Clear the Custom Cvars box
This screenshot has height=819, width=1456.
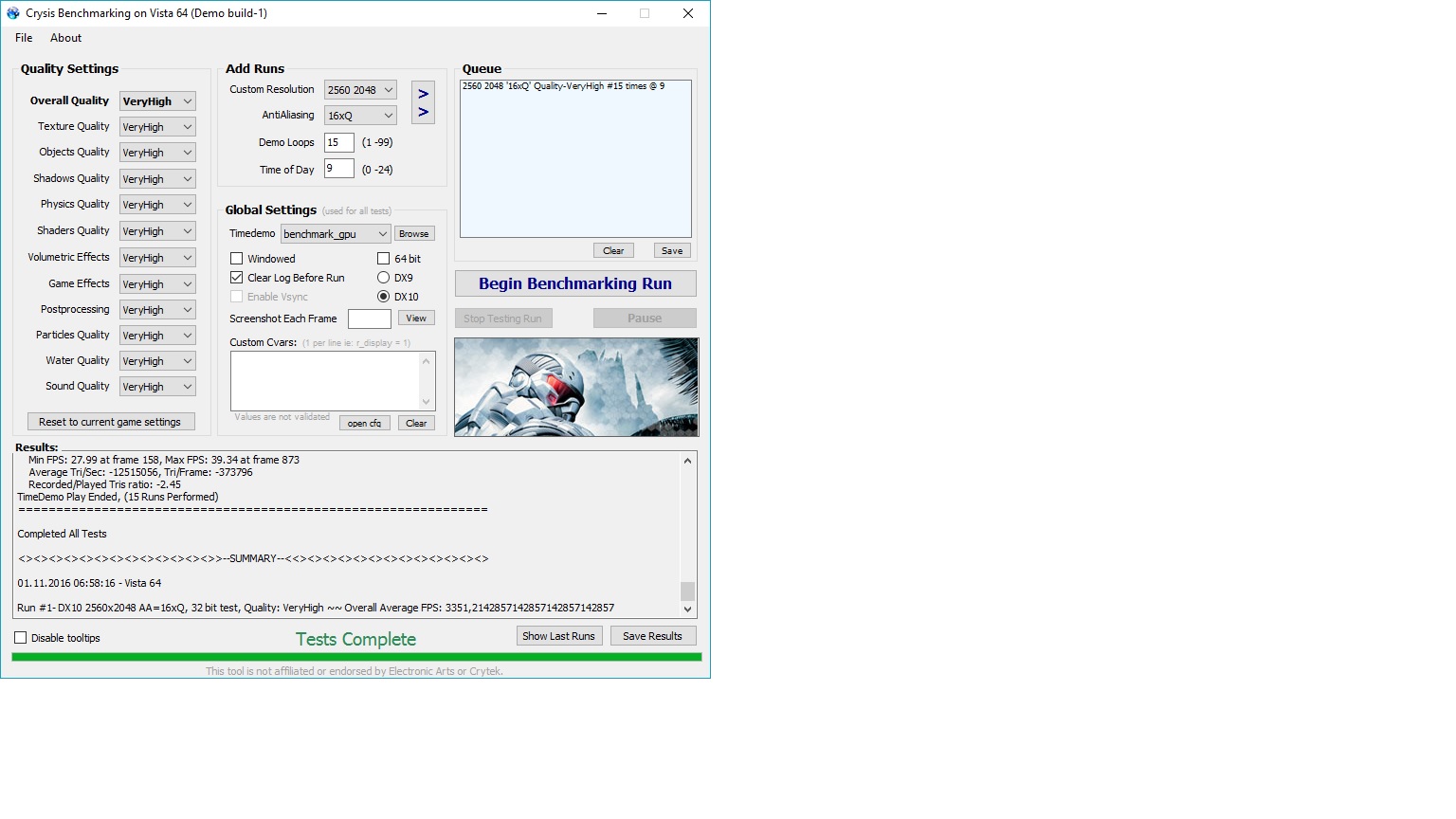416,424
